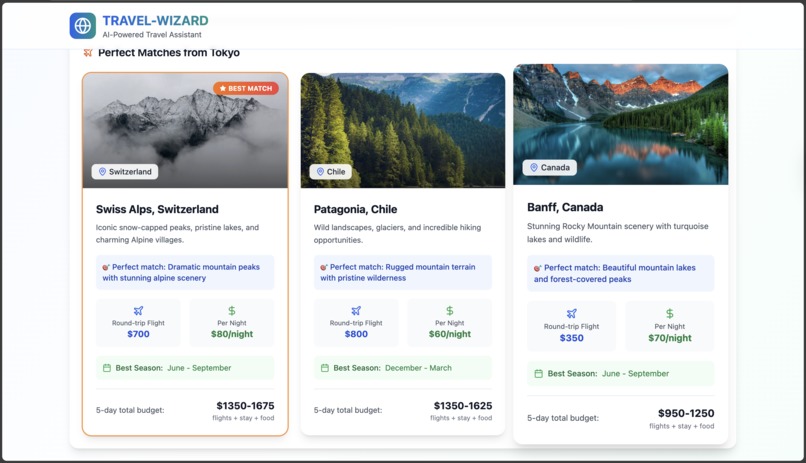The image size is (806, 463).
Task: Click June - September in Banff card
Action: (635, 374)
